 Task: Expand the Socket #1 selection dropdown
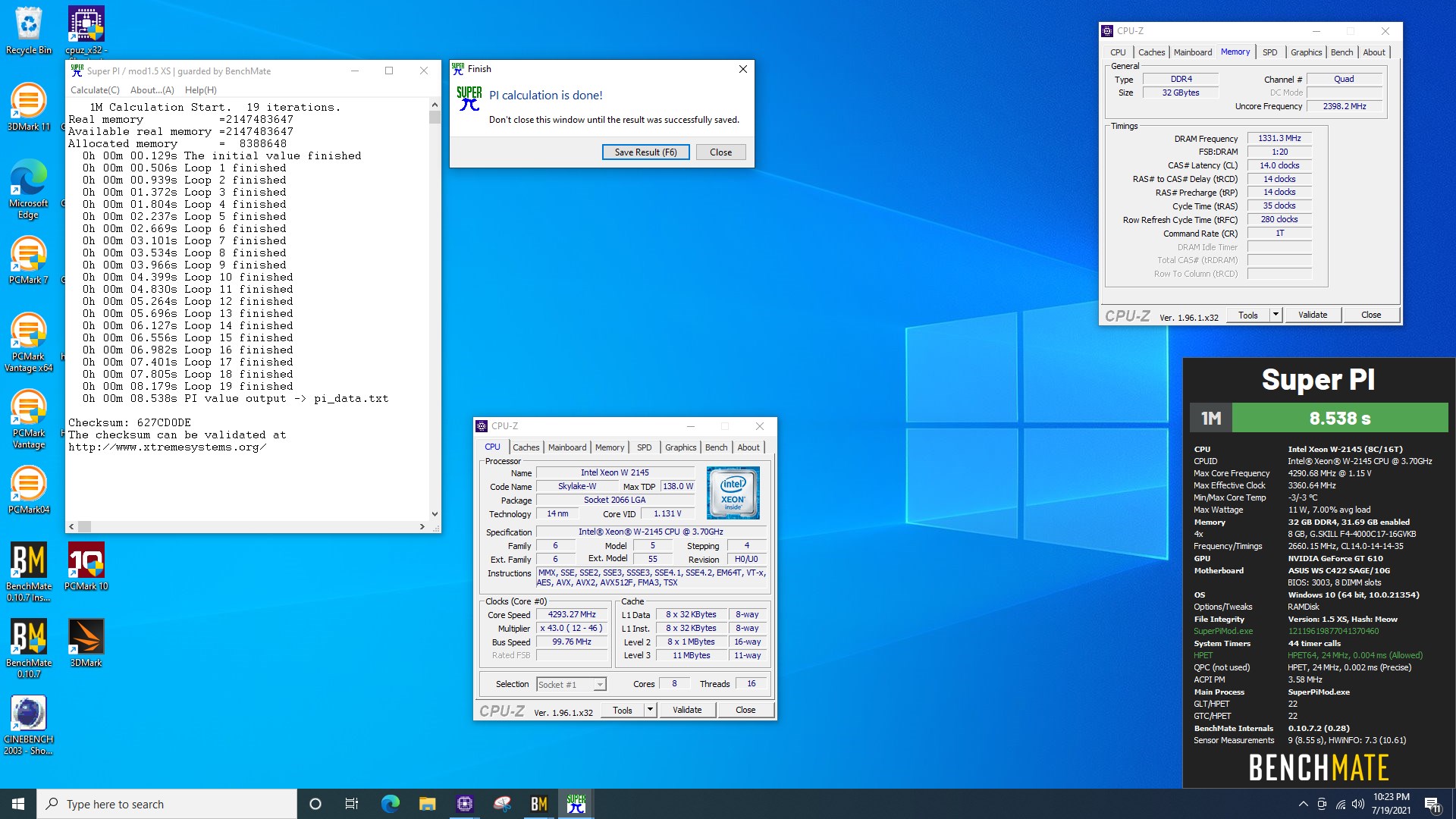(x=600, y=684)
